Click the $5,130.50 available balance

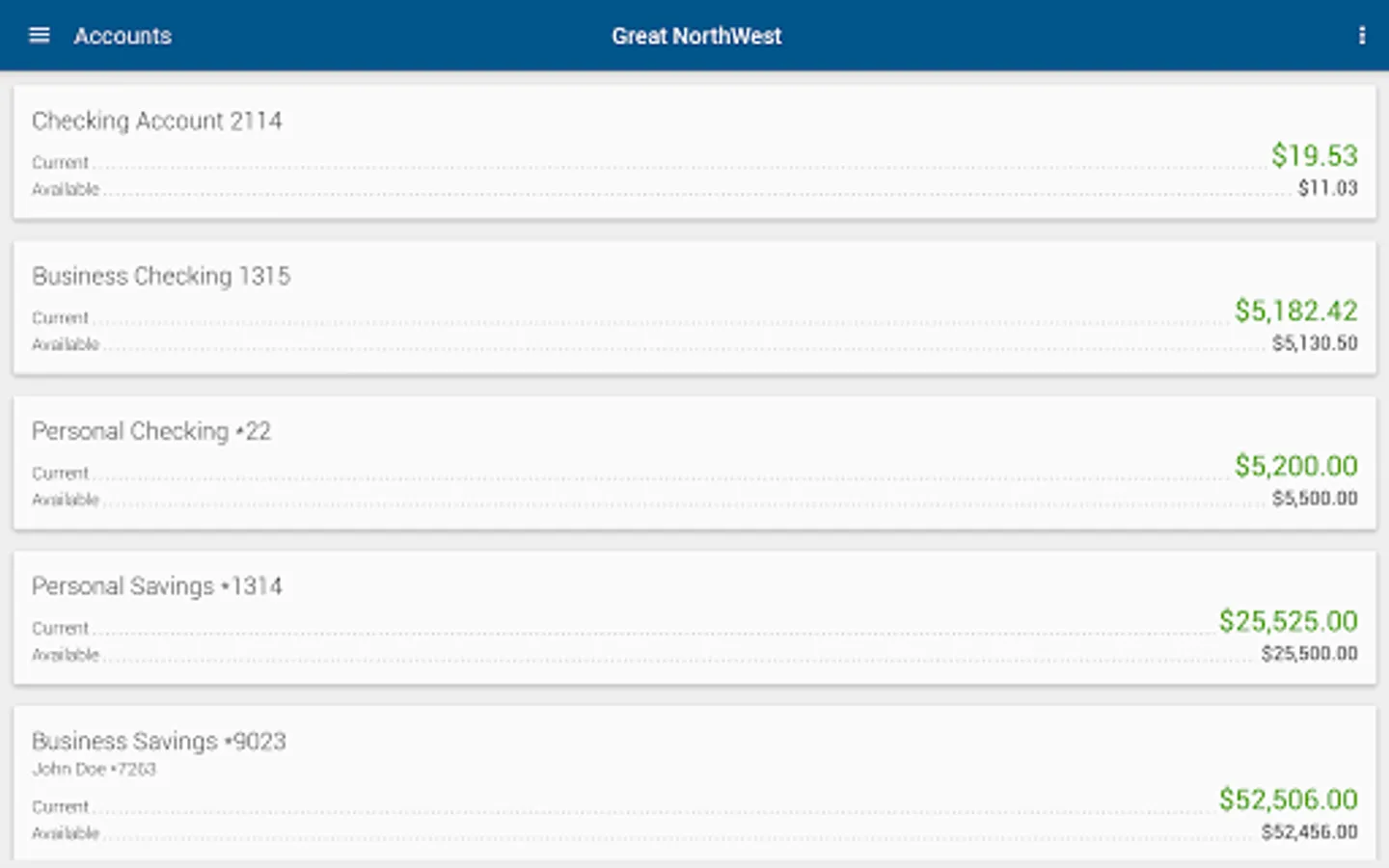[1314, 343]
